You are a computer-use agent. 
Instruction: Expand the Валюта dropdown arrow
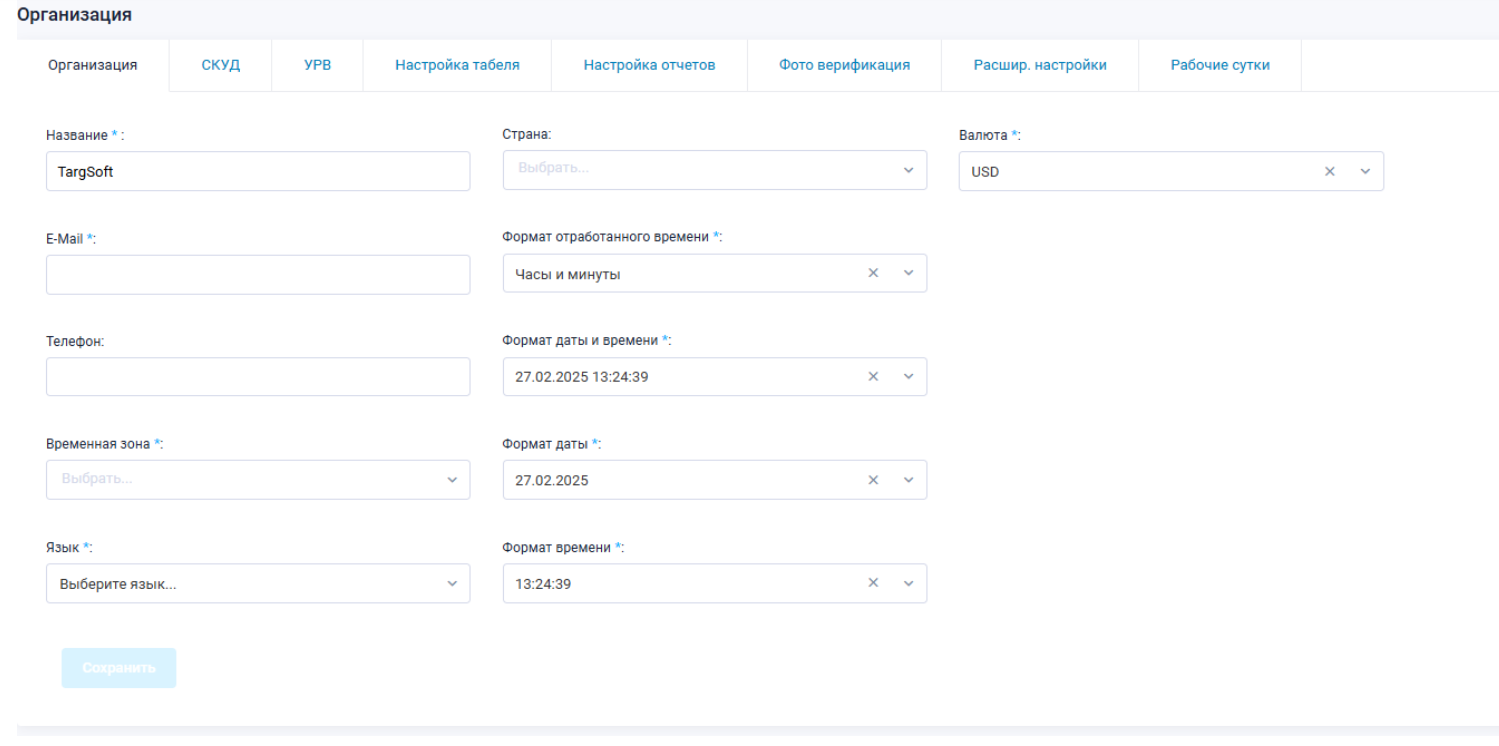click(1365, 172)
